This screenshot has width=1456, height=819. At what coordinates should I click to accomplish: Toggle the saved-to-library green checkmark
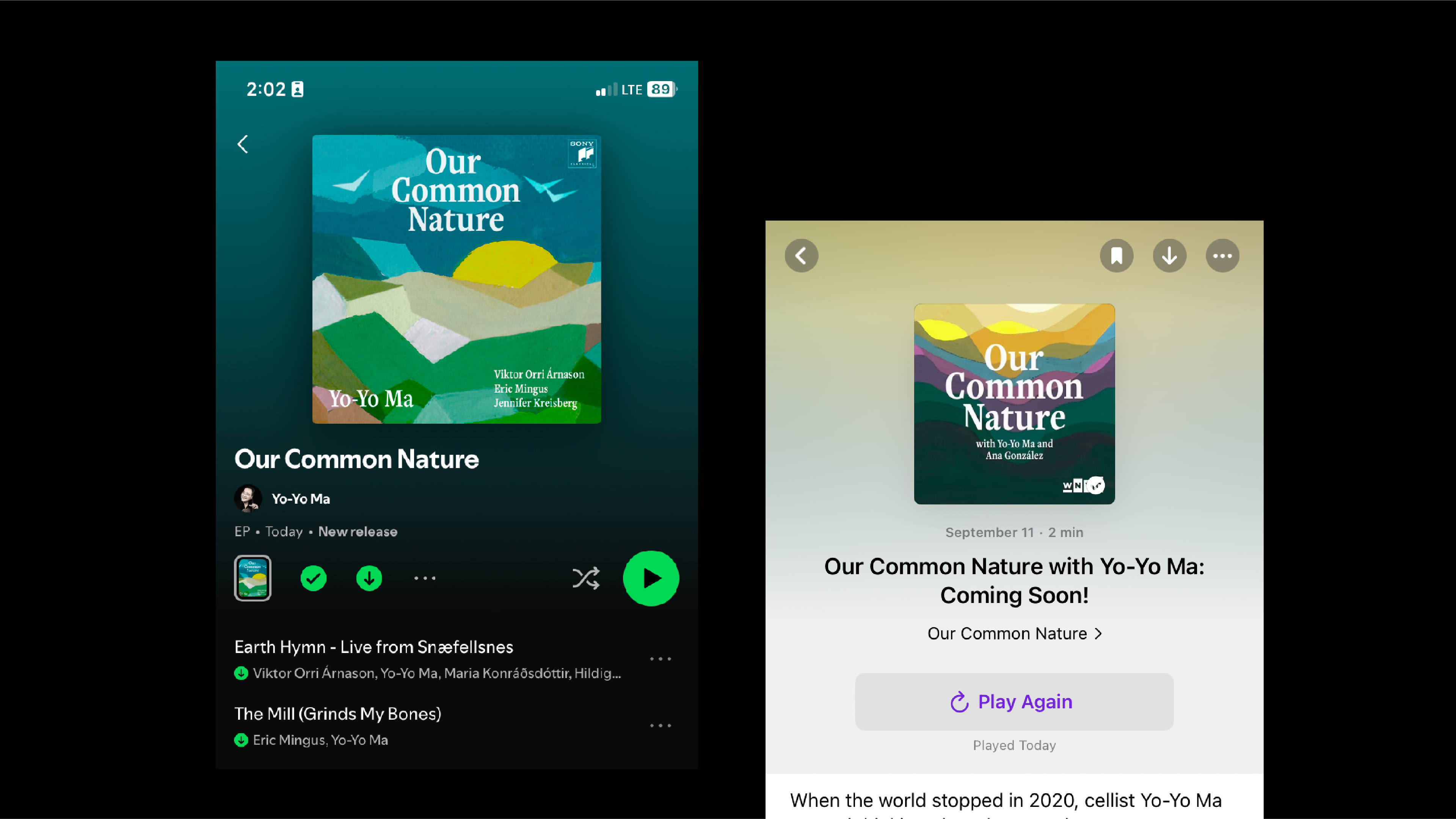coord(313,578)
